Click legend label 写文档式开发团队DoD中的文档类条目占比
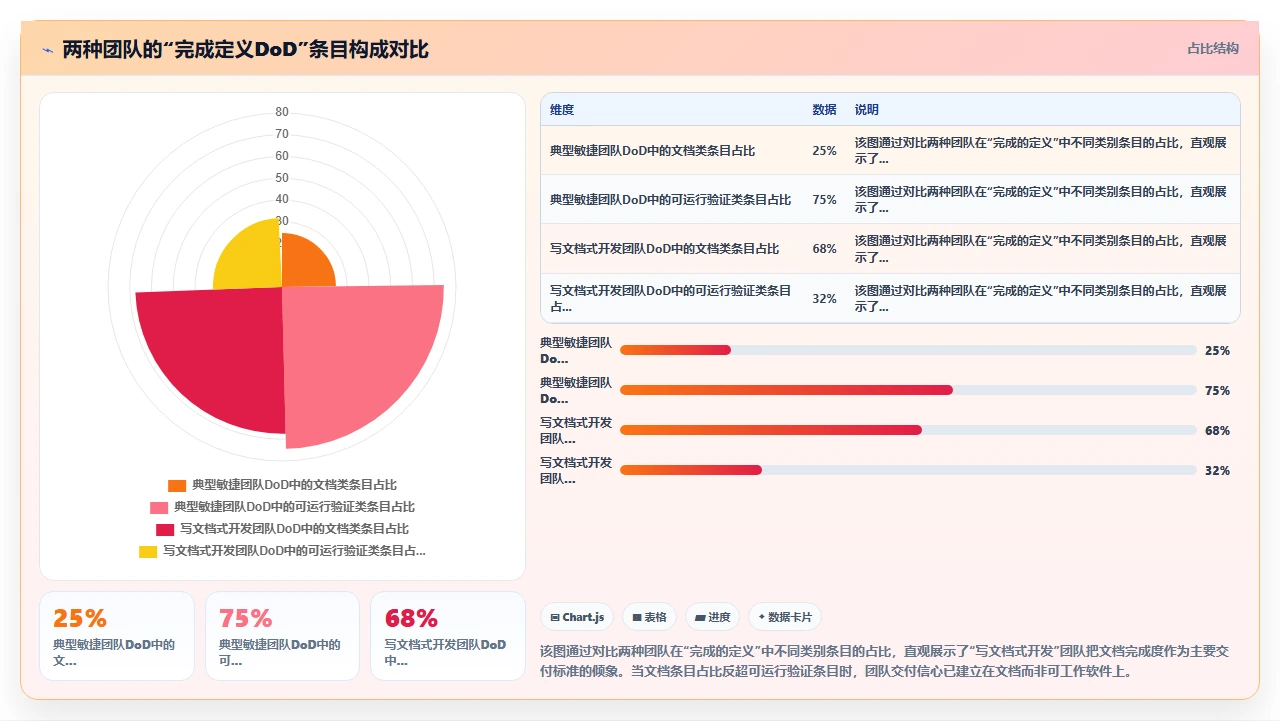 point(295,529)
